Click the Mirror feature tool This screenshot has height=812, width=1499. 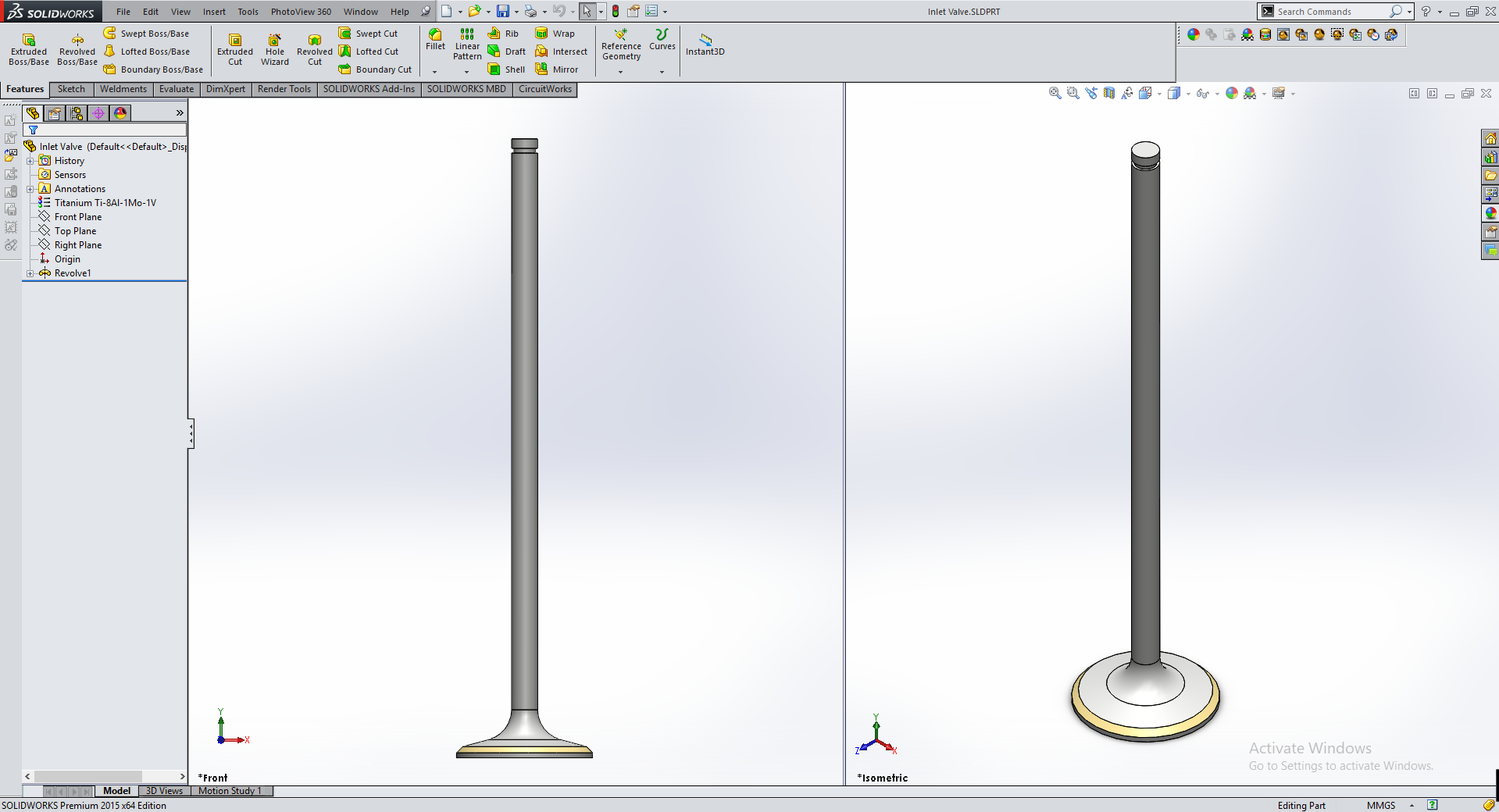pos(556,69)
